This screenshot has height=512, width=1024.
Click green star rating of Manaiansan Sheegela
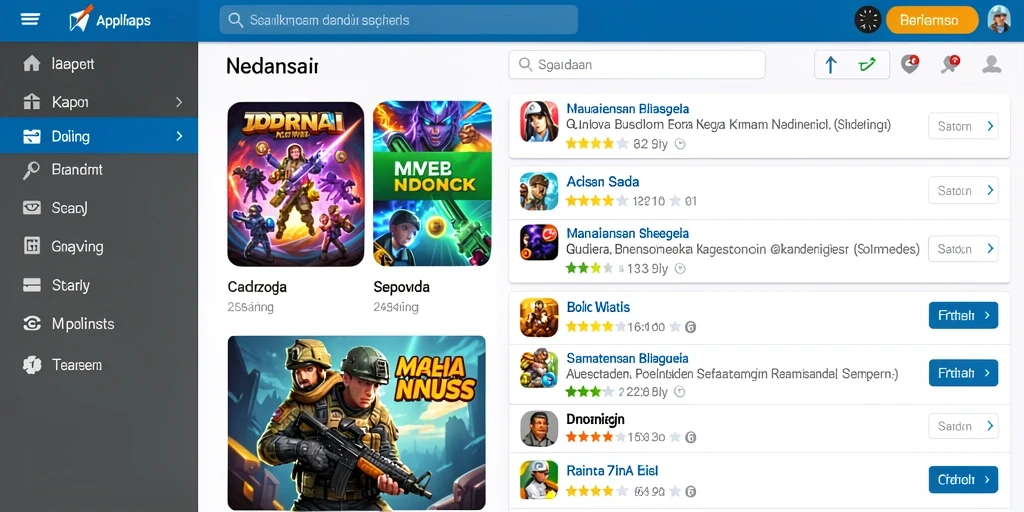(x=589, y=268)
